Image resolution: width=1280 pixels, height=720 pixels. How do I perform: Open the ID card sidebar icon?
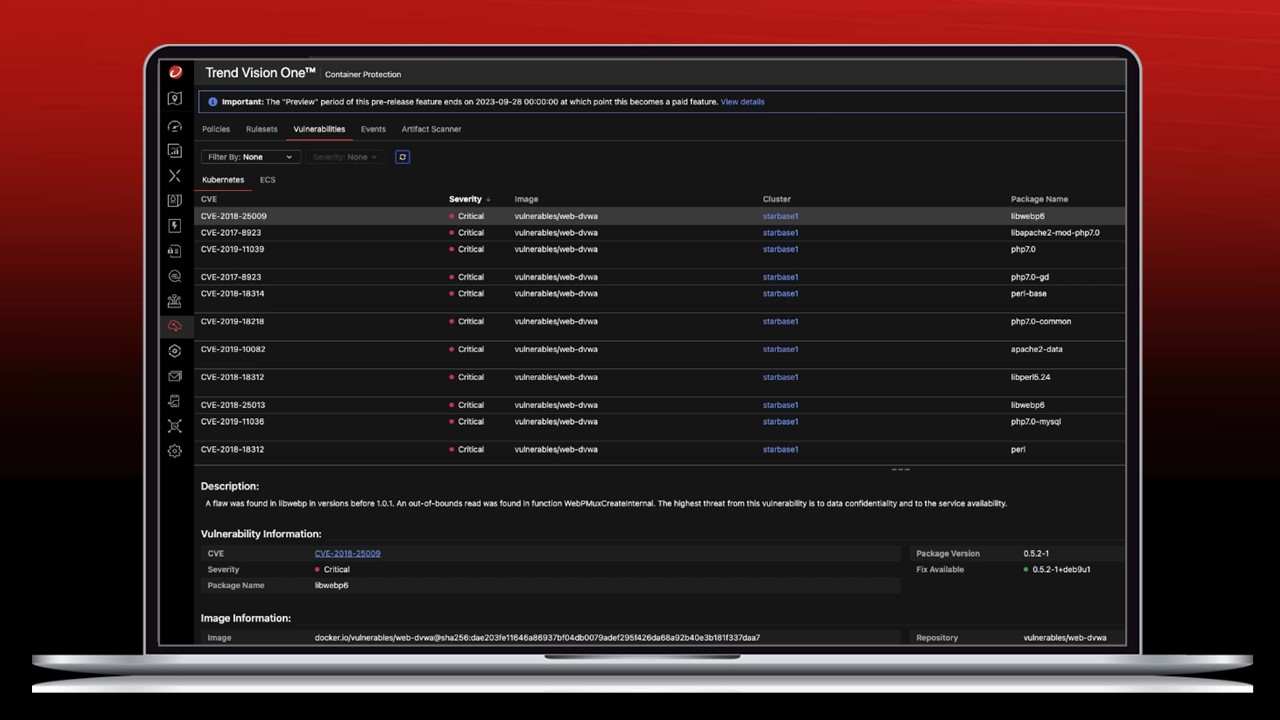point(175,201)
